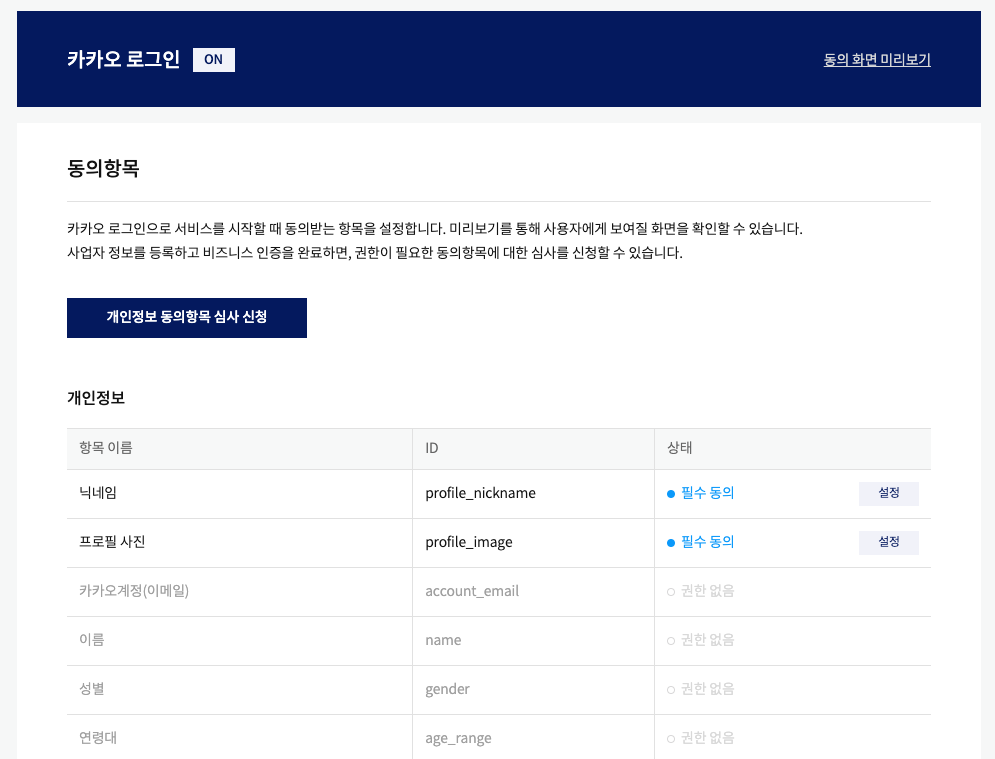Viewport: 995px width, 759px height.
Task: Click the 동의항목 section heading
Action: [x=103, y=168]
